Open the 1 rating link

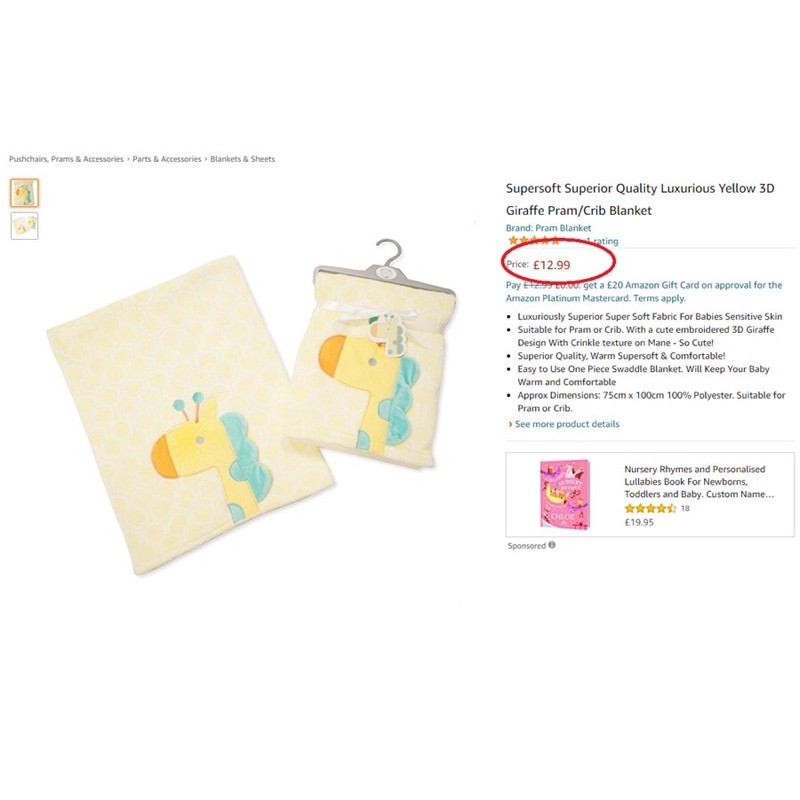[x=602, y=241]
